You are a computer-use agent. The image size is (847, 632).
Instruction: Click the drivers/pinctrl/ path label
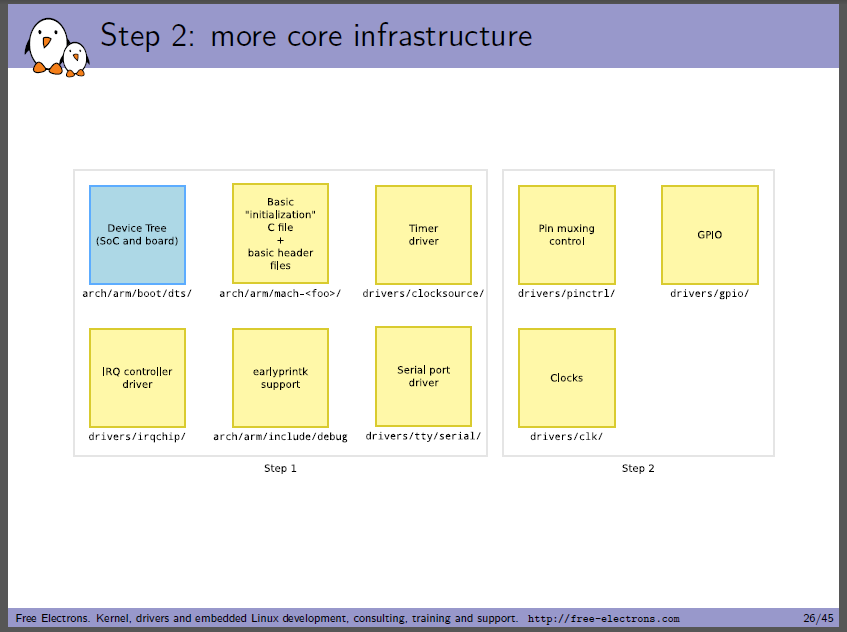pos(567,293)
